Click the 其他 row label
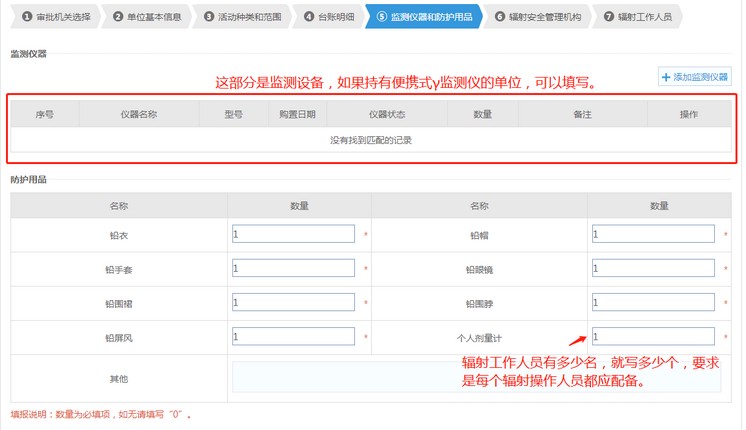 click(x=118, y=379)
